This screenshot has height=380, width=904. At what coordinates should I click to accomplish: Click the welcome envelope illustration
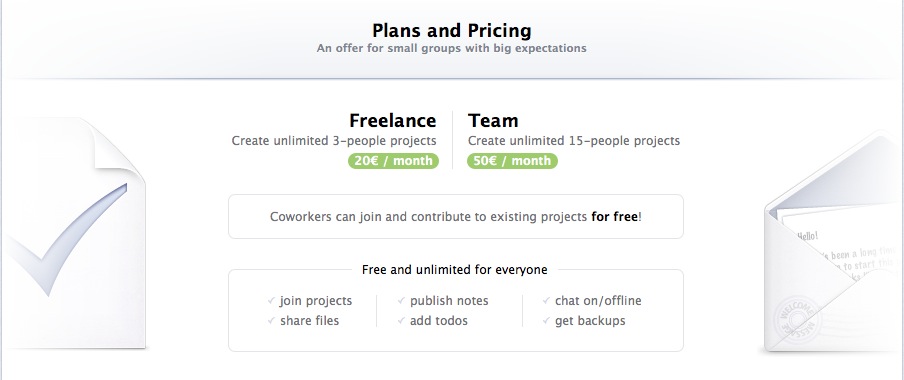pos(834,242)
